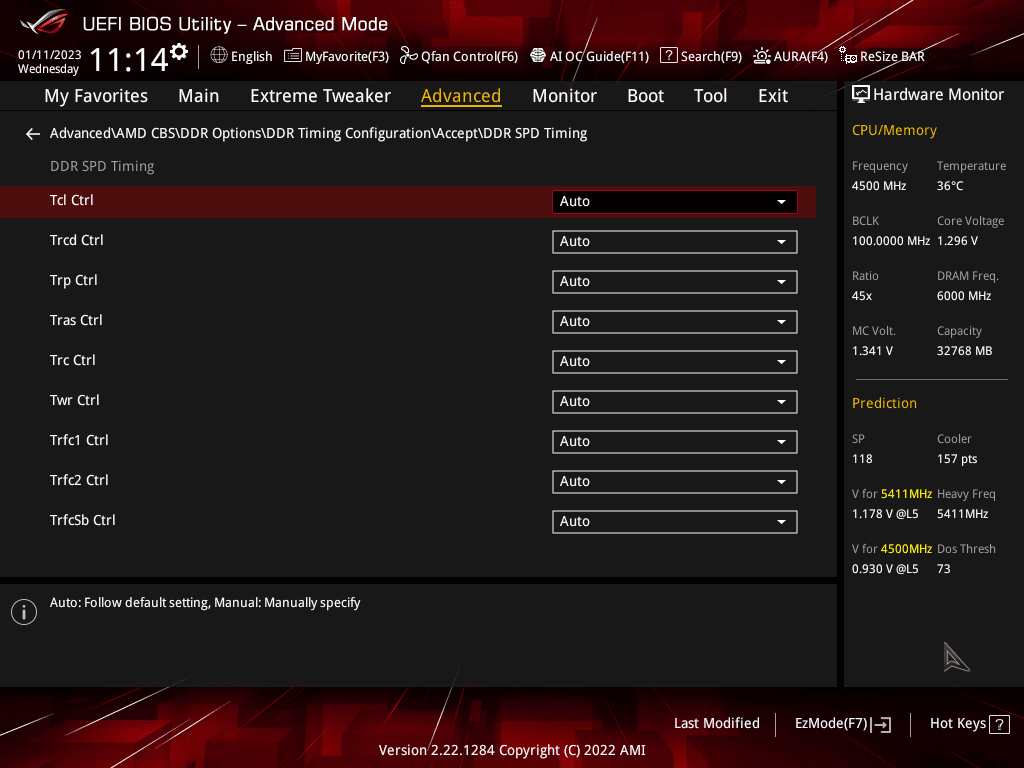Click the ROG logo icon
Viewport: 1024px width, 768px height.
coord(43,22)
